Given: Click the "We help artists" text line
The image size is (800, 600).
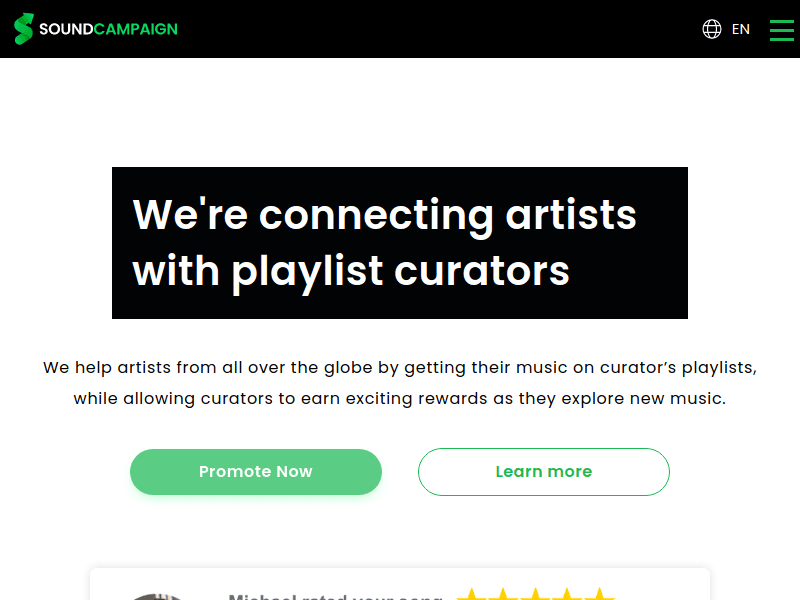Looking at the screenshot, I should 400,368.
